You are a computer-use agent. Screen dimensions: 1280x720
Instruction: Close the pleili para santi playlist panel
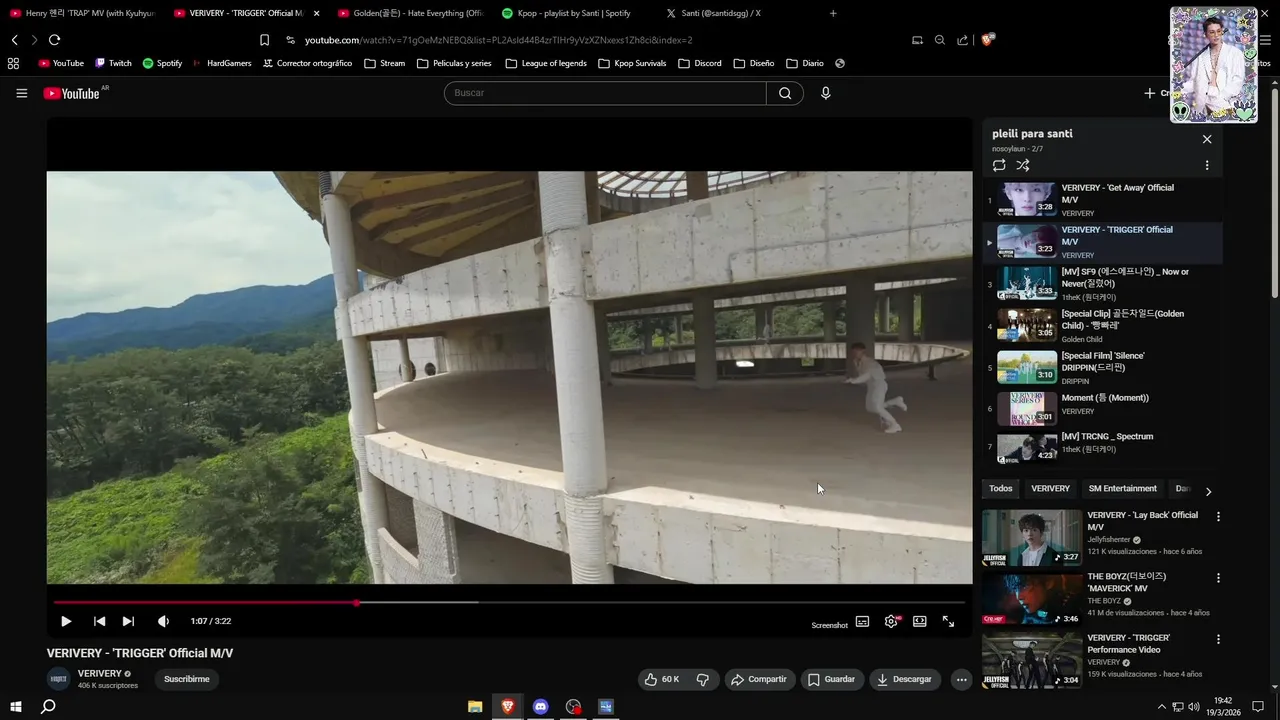[1207, 139]
